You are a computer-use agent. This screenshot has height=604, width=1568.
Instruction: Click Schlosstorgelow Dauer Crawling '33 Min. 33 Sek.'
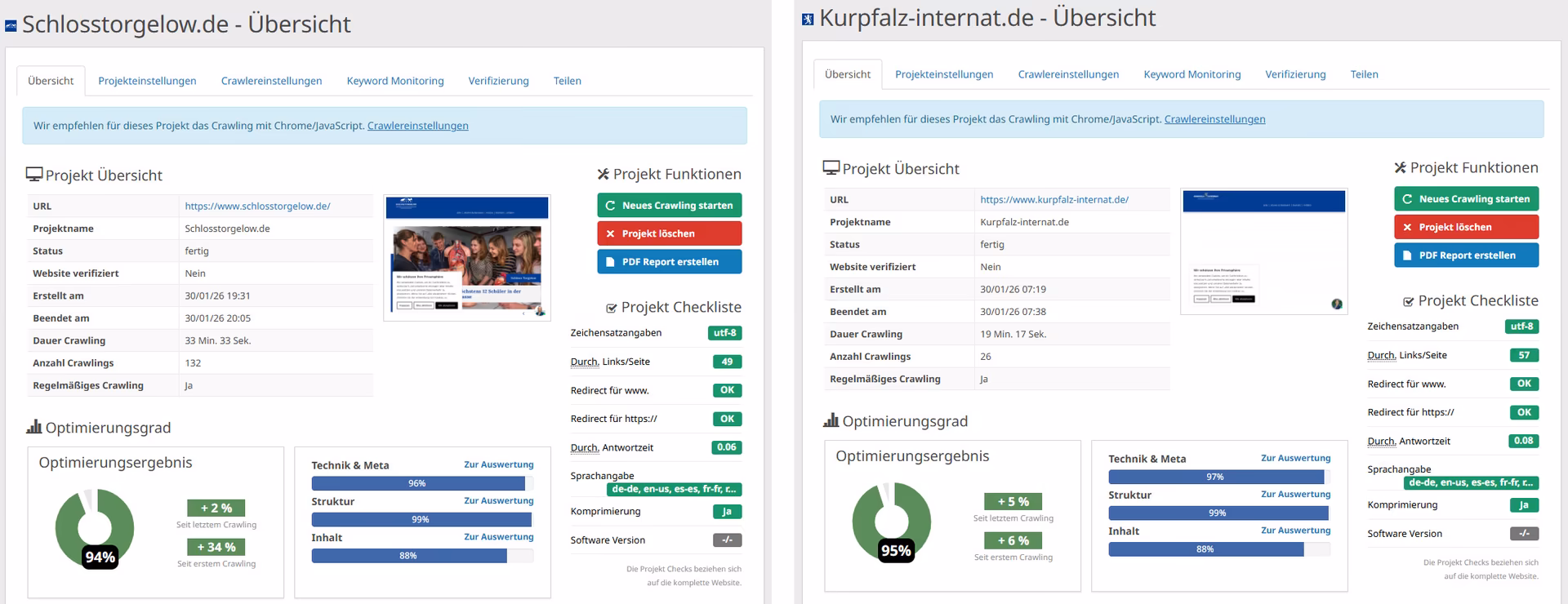tap(217, 341)
